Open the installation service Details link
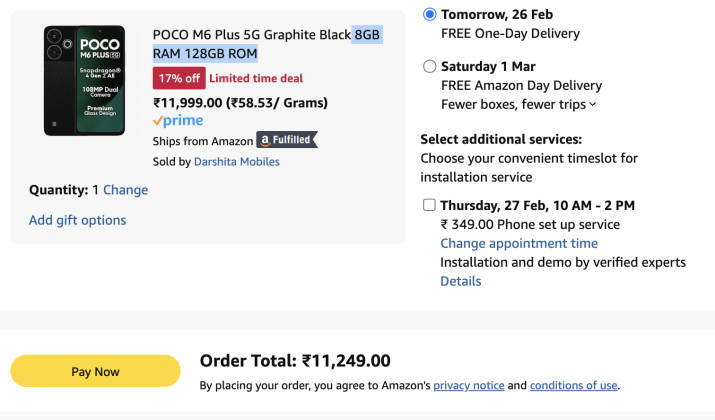This screenshot has height=420, width=715. tap(460, 281)
